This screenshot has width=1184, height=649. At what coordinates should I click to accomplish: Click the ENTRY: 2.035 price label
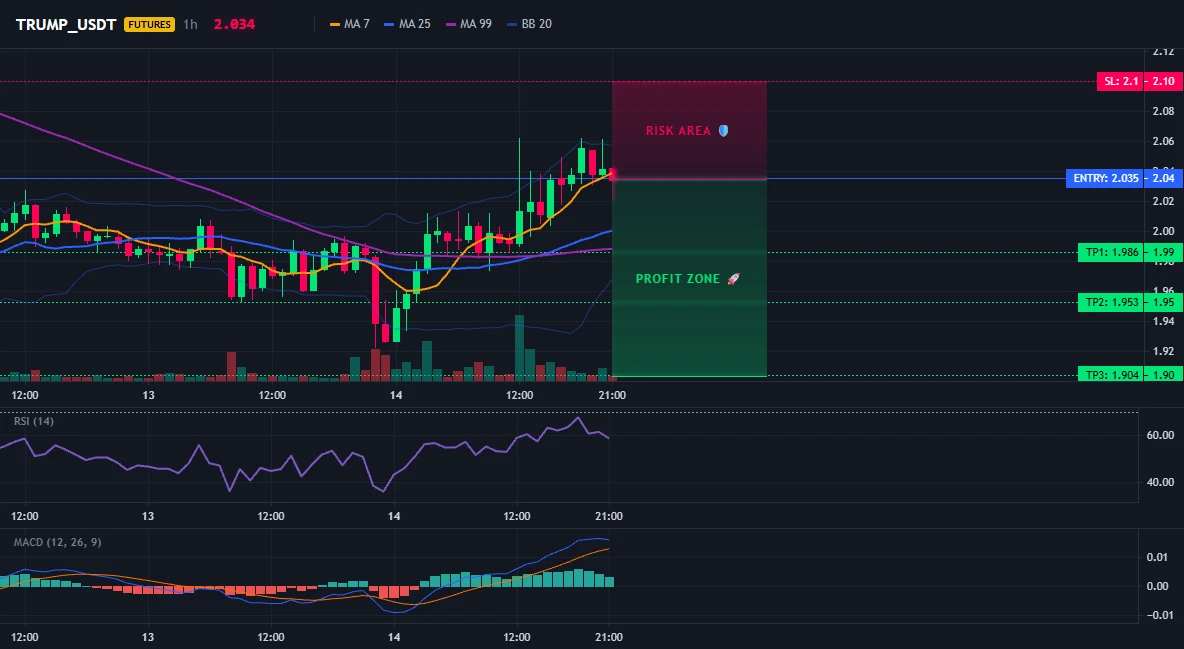click(1105, 178)
